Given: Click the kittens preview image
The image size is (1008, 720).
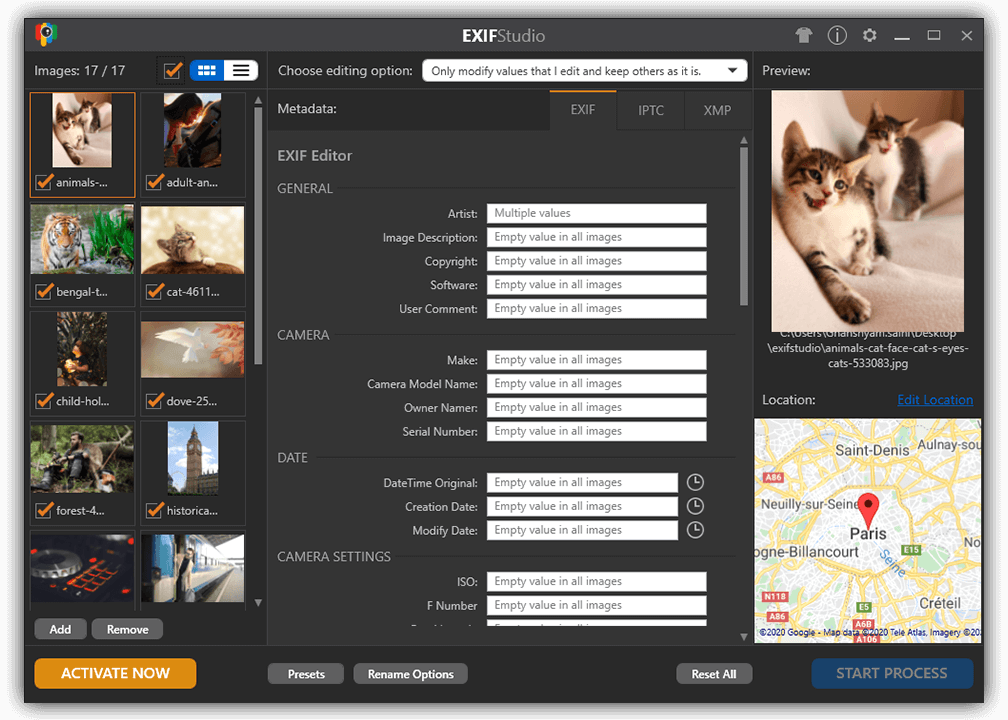Looking at the screenshot, I should tap(867, 211).
